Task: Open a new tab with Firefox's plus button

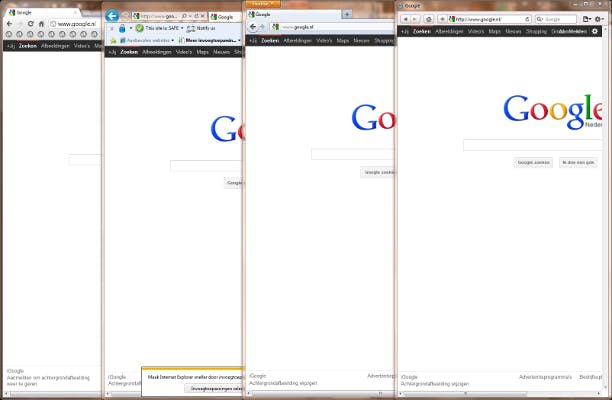Action: point(347,14)
